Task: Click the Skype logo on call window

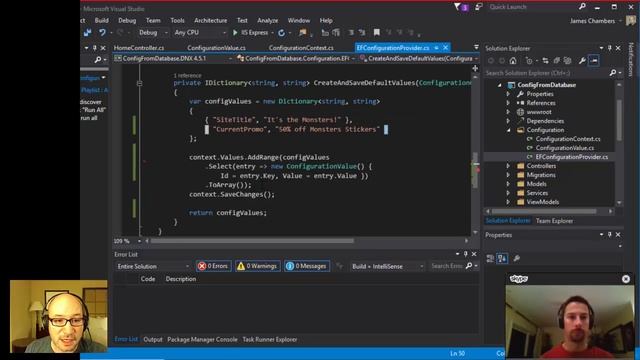Action: tap(519, 279)
